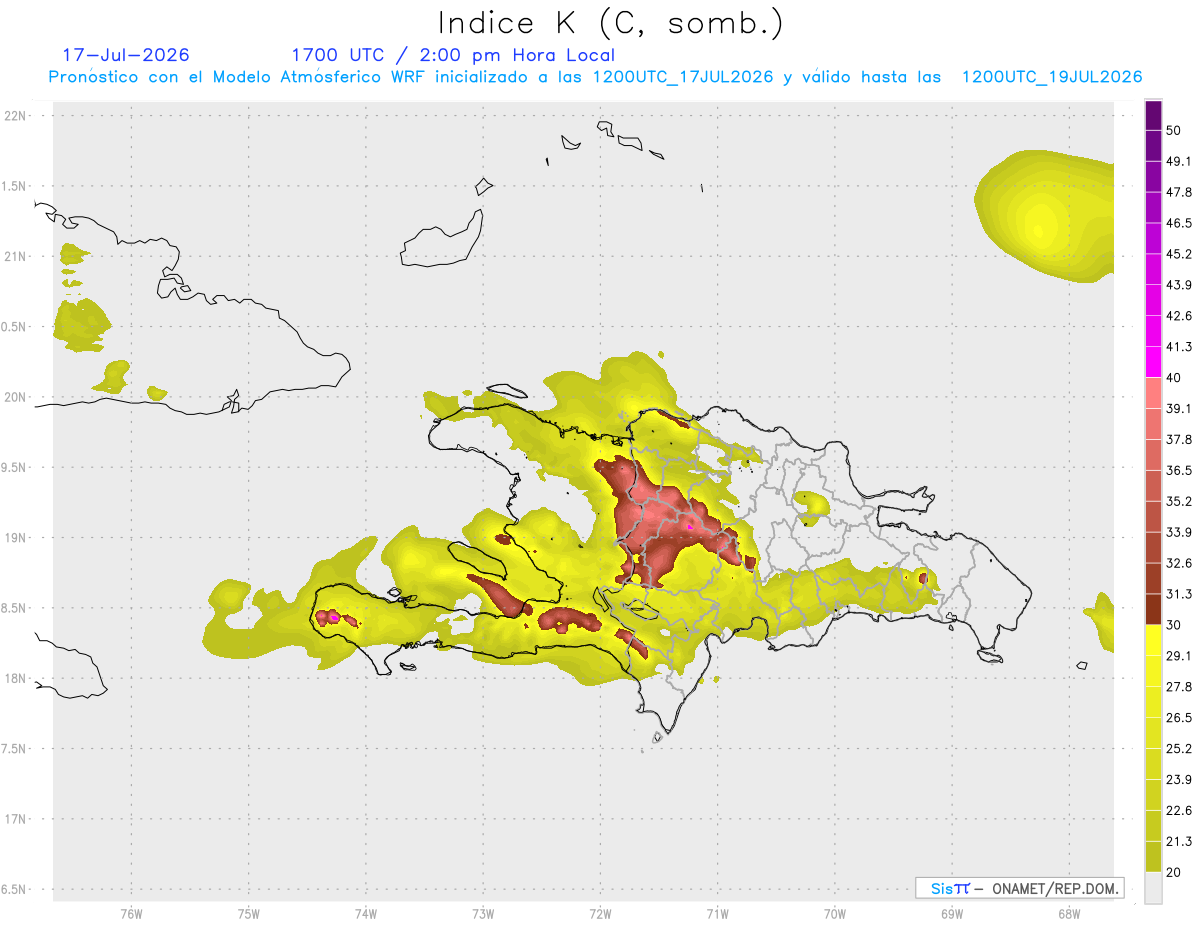Click the '33.9' color bar value
1200x927 pixels.
(1179, 532)
